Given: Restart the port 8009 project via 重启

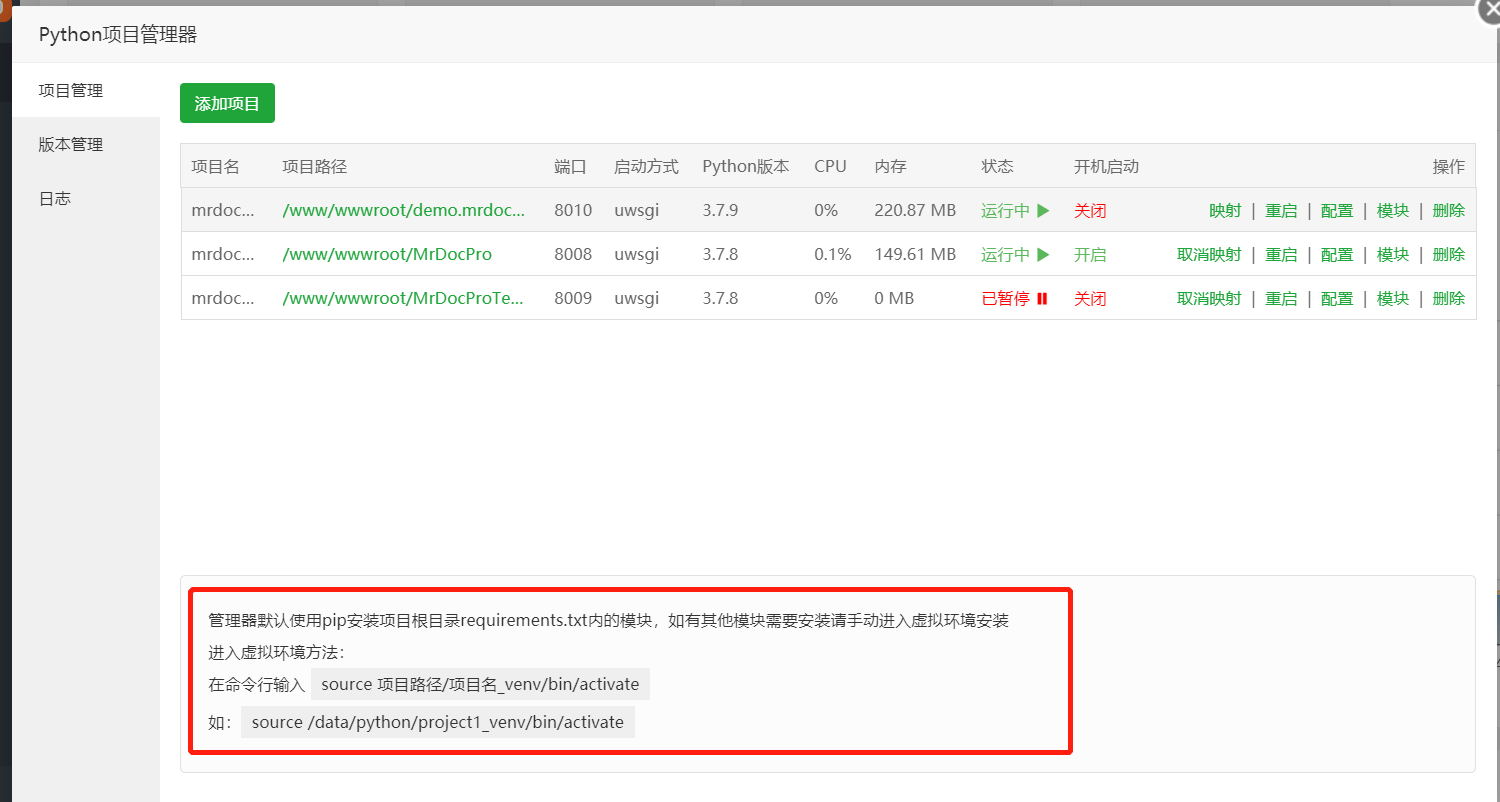Looking at the screenshot, I should [1281, 299].
